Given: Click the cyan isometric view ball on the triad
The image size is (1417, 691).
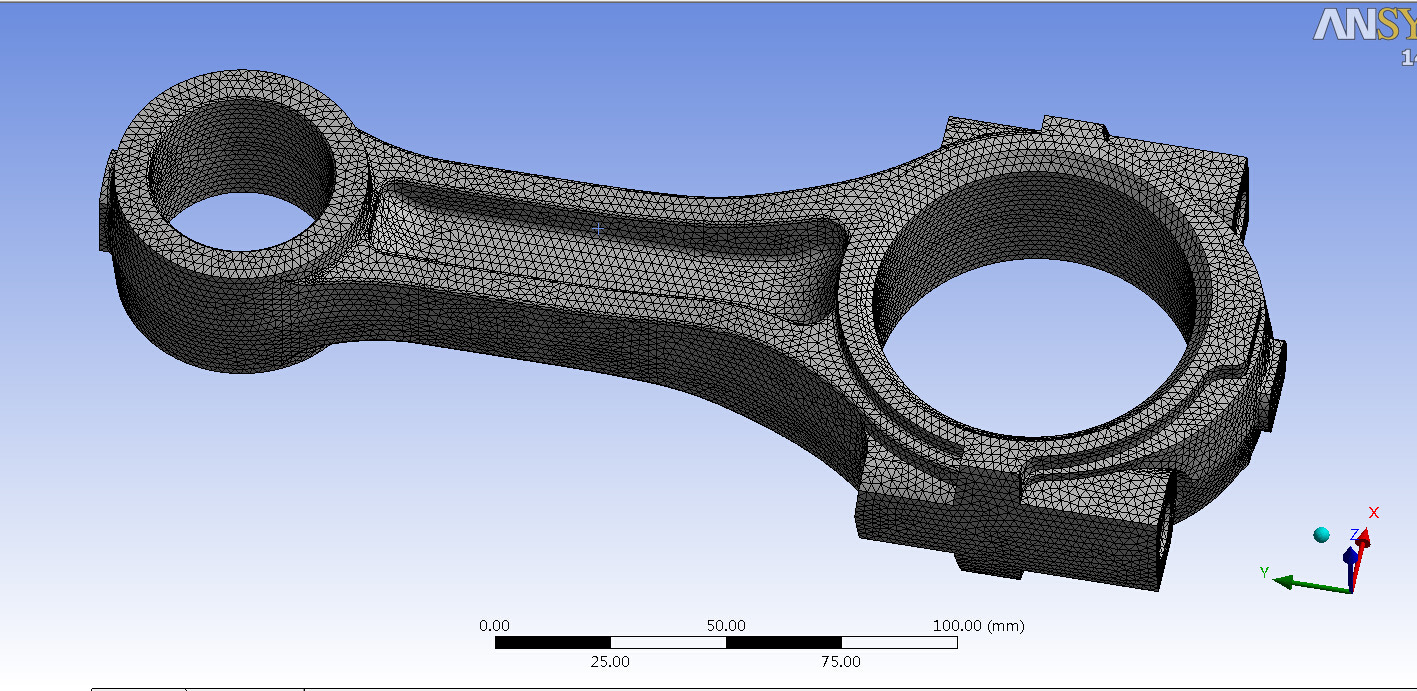Looking at the screenshot, I should 1322,535.
